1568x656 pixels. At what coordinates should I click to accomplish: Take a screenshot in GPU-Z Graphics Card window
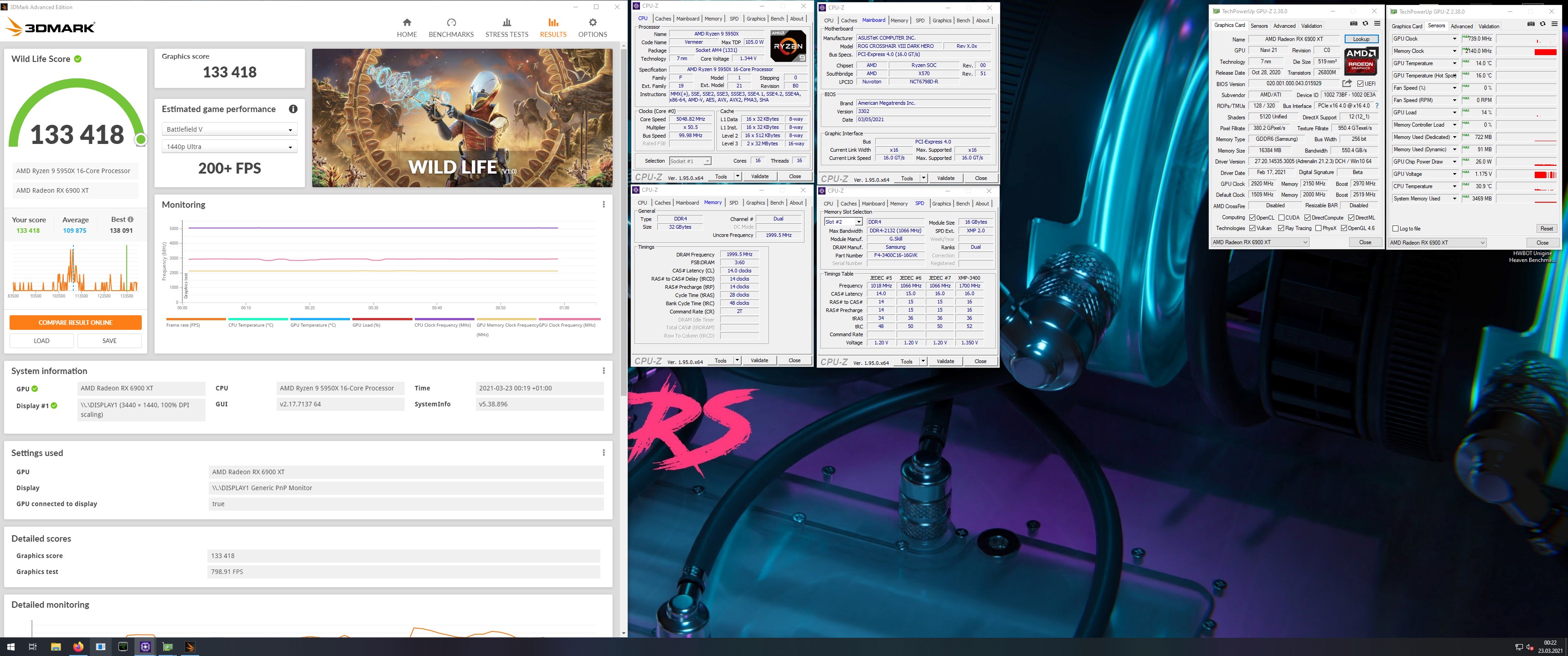click(1353, 24)
